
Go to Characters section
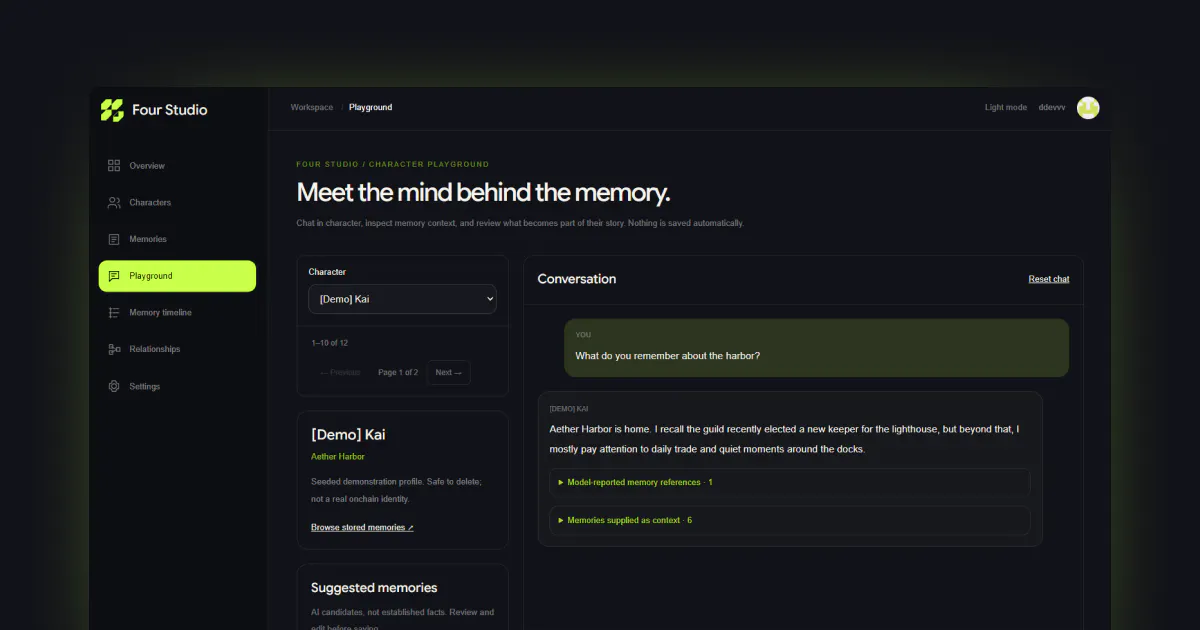tap(177, 203)
